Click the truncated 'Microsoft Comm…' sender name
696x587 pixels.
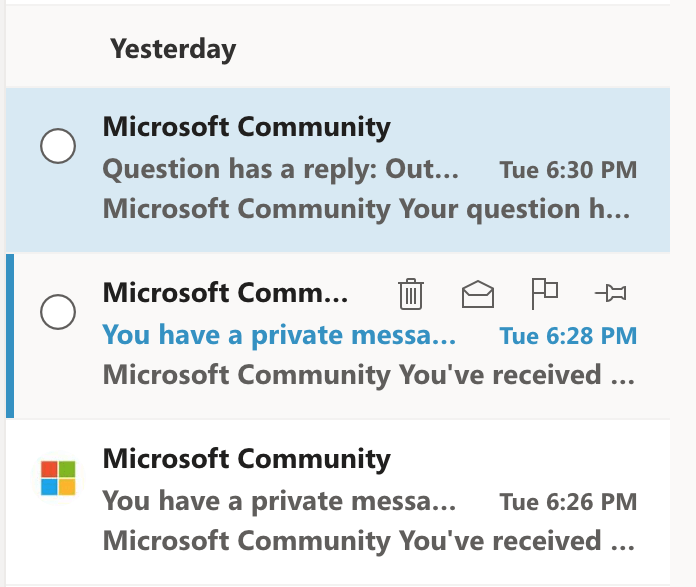click(225, 293)
